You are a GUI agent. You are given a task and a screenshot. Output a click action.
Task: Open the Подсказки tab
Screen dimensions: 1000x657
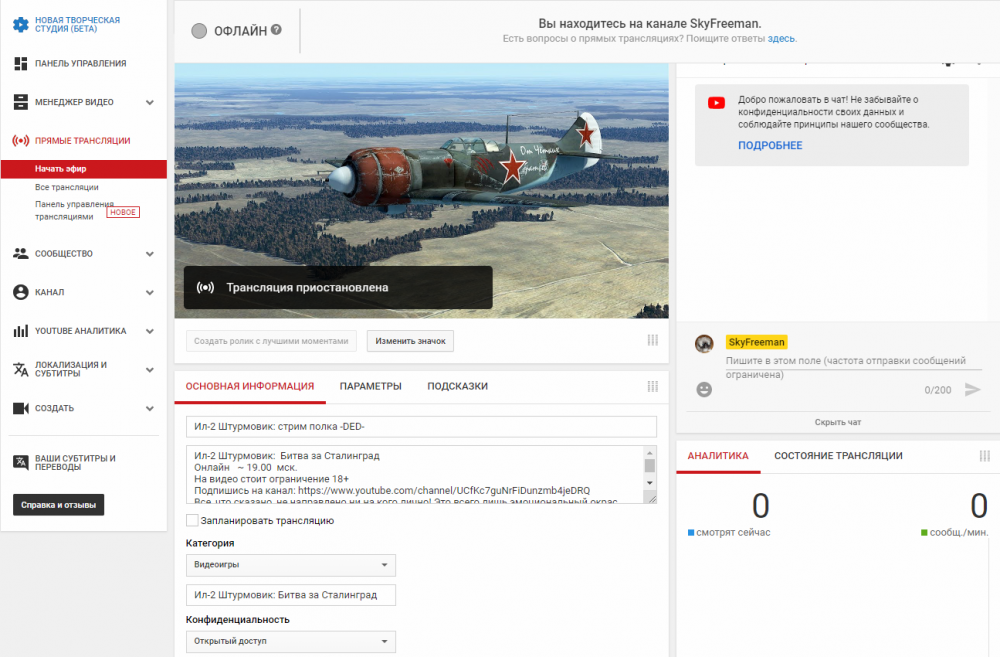click(457, 386)
